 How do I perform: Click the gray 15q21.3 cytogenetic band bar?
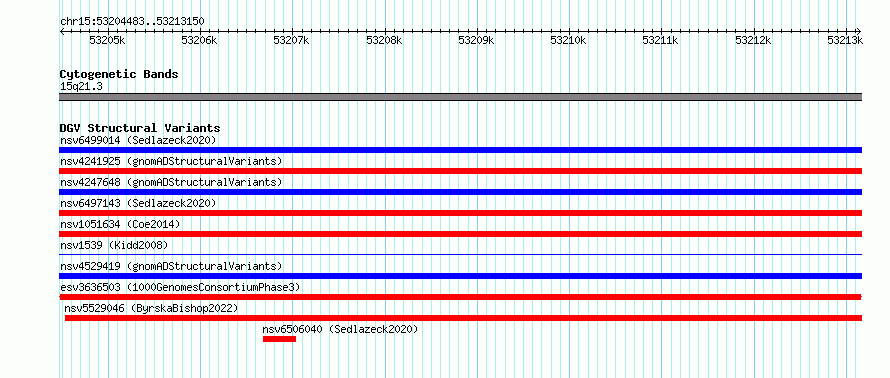(460, 97)
